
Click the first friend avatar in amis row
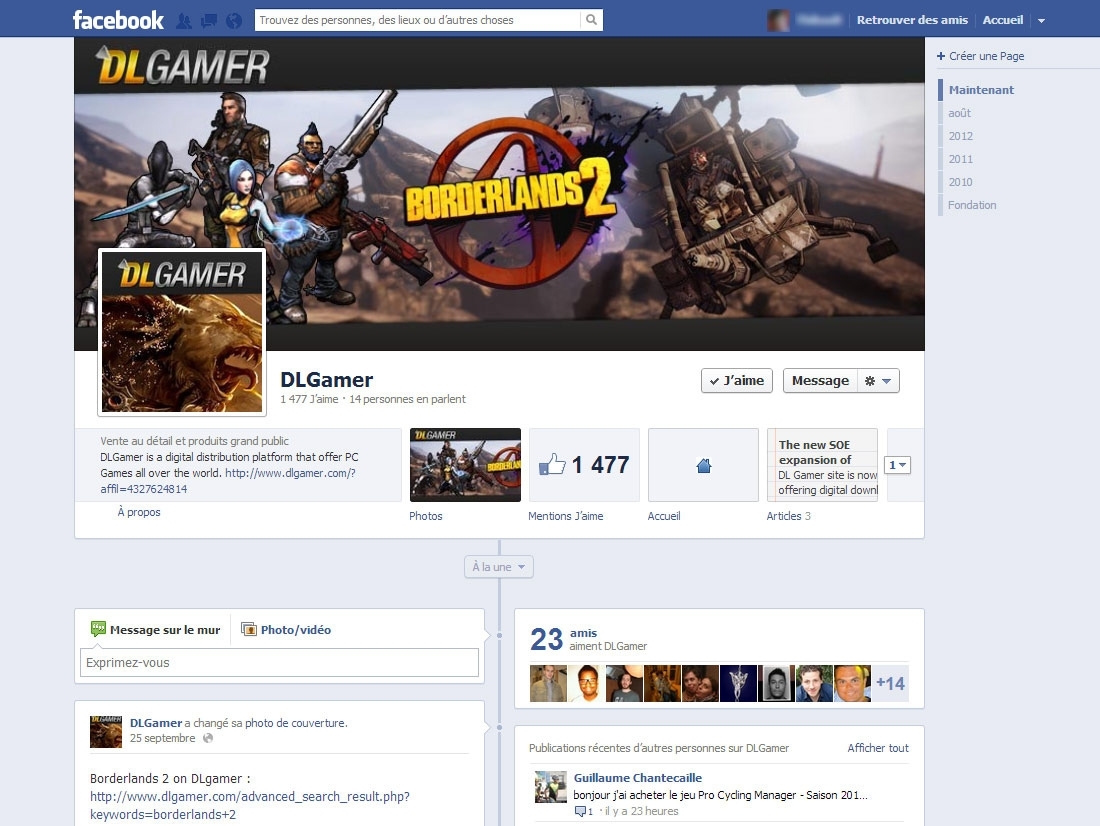(548, 684)
